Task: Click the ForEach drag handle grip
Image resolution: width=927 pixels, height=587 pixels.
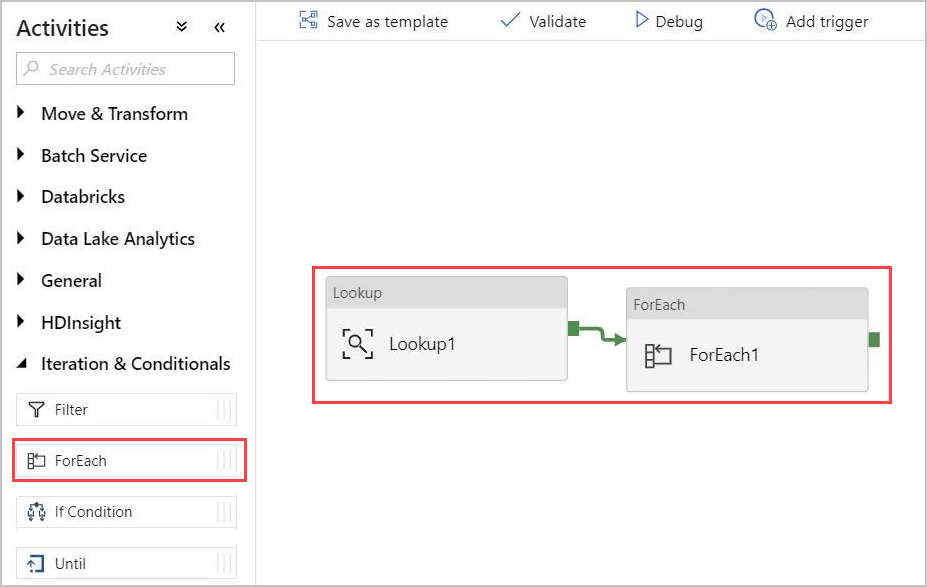Action: pyautogui.click(x=224, y=460)
